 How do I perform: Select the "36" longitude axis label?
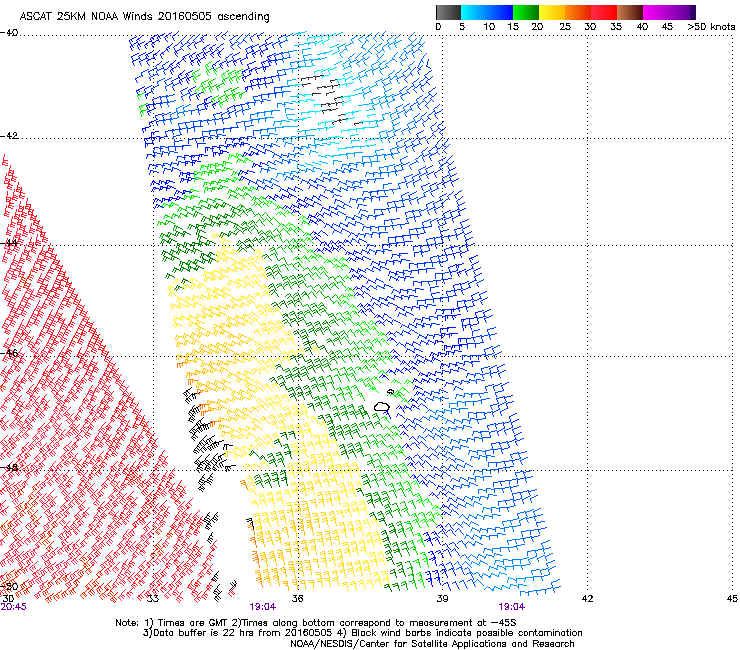click(297, 599)
